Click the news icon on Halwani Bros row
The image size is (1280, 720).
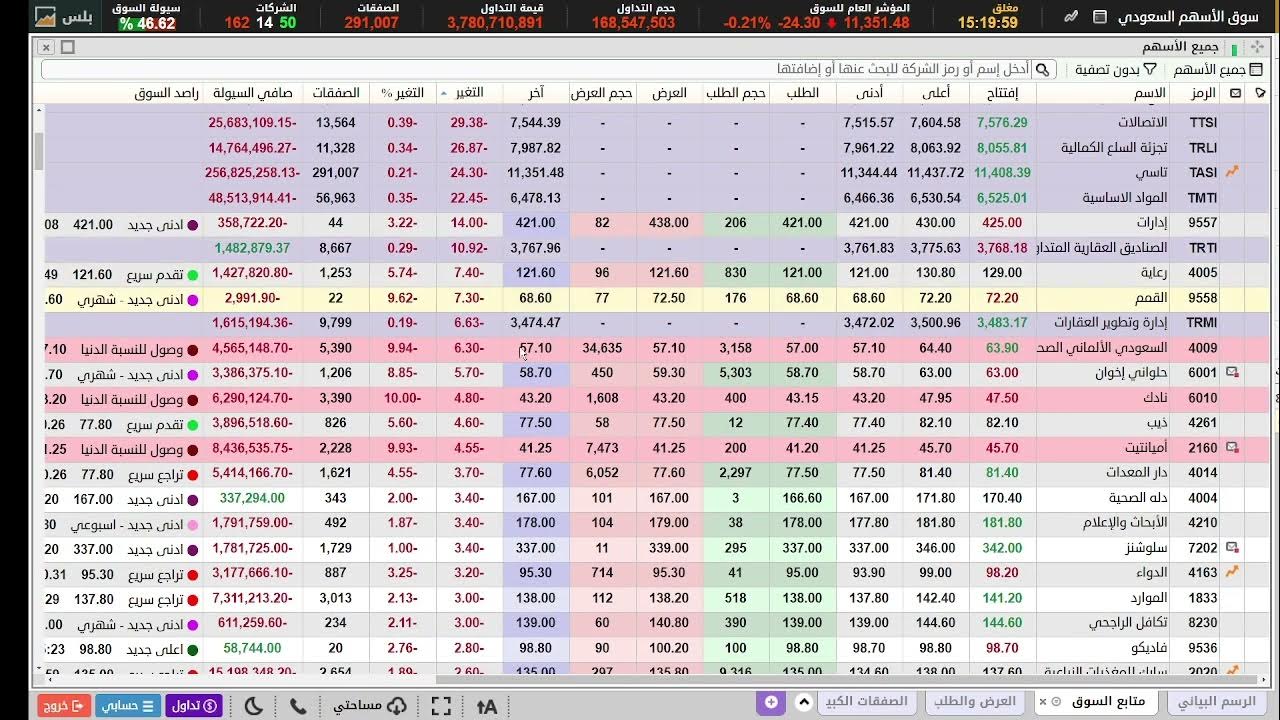[x=1232, y=373]
